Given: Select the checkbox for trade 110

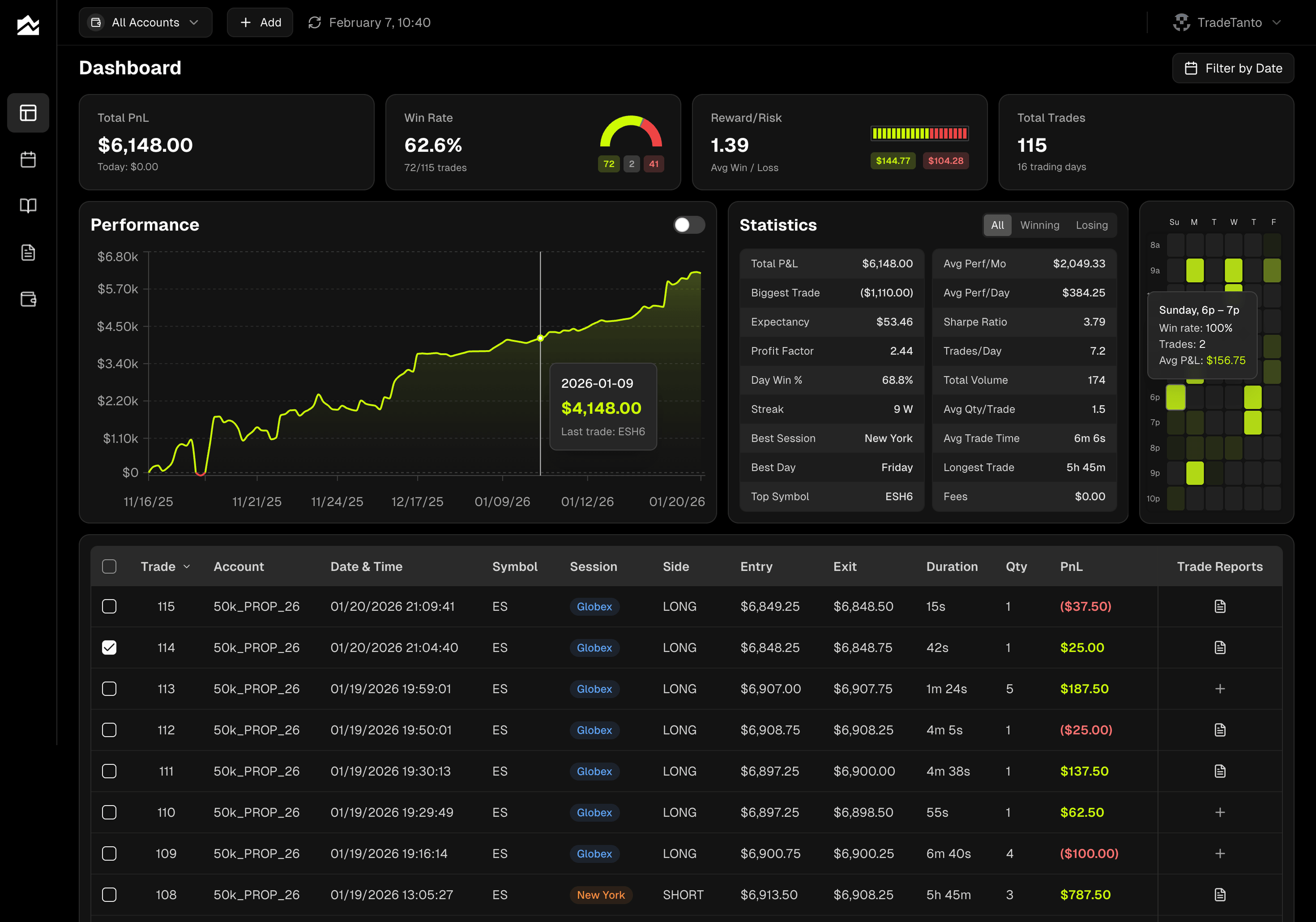Looking at the screenshot, I should (109, 812).
